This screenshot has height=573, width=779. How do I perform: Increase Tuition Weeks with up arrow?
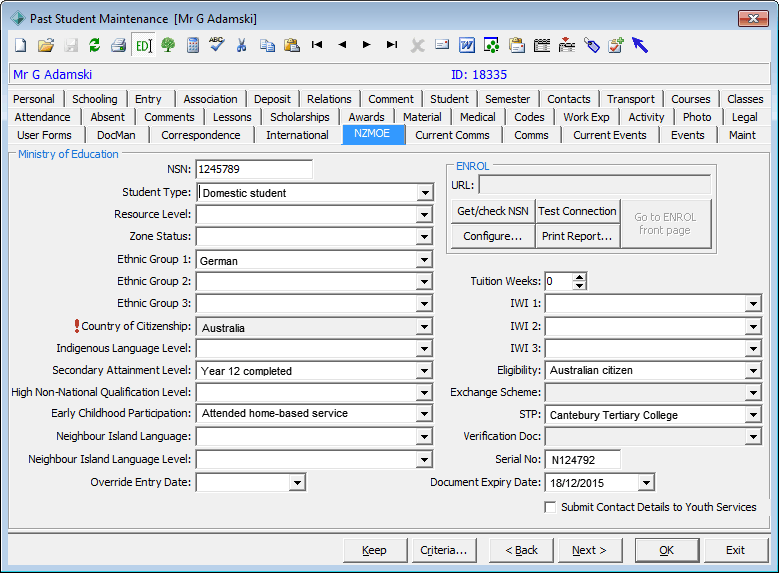coord(579,277)
